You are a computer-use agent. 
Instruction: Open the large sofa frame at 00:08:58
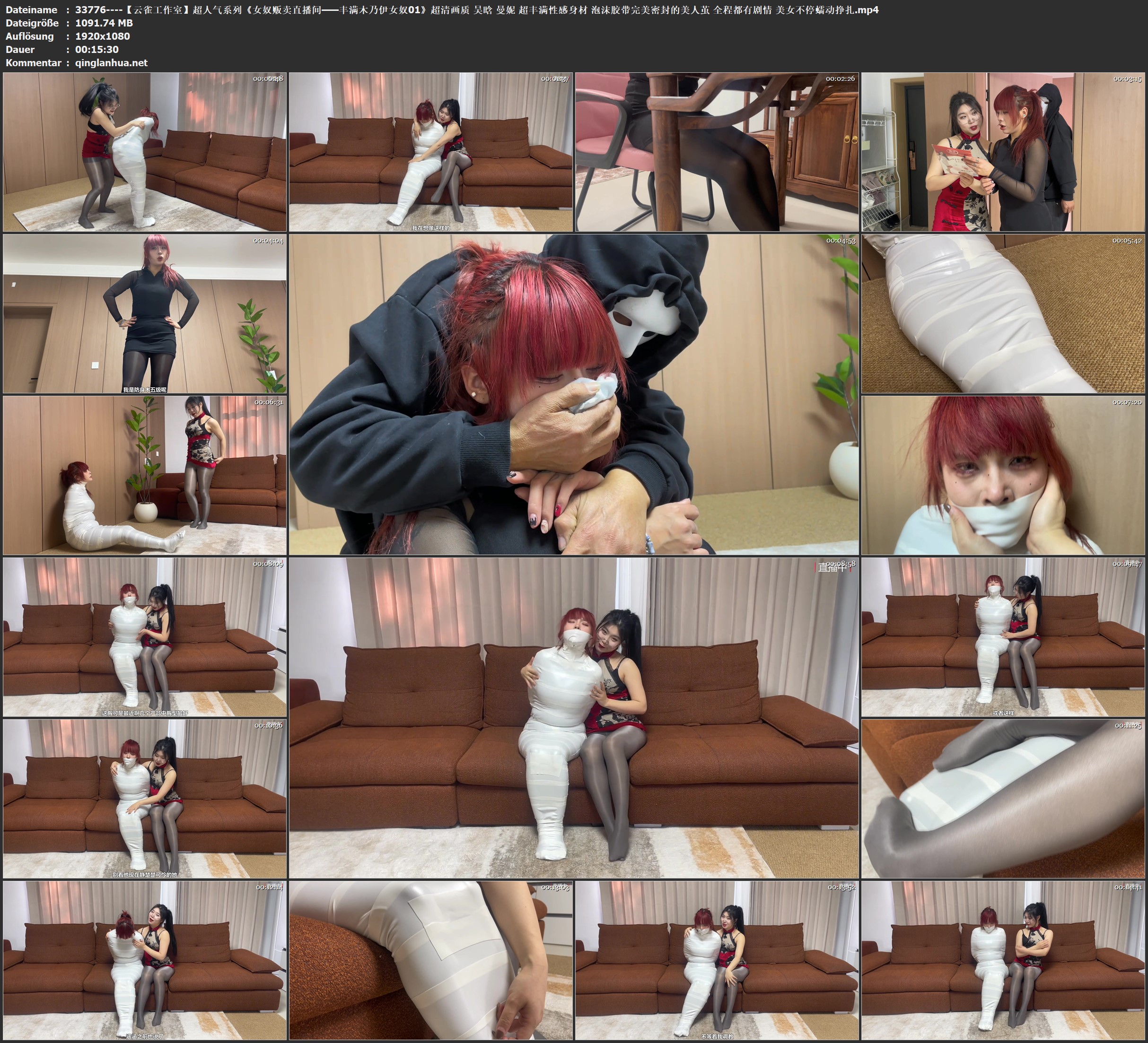[573, 718]
